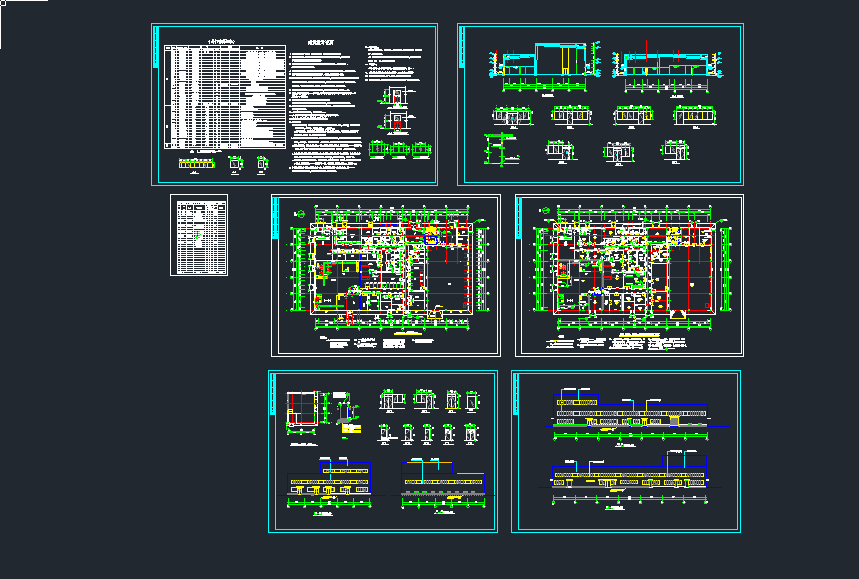The image size is (859, 579).
Task: Click the small standalone table sheet
Action: pos(199,235)
